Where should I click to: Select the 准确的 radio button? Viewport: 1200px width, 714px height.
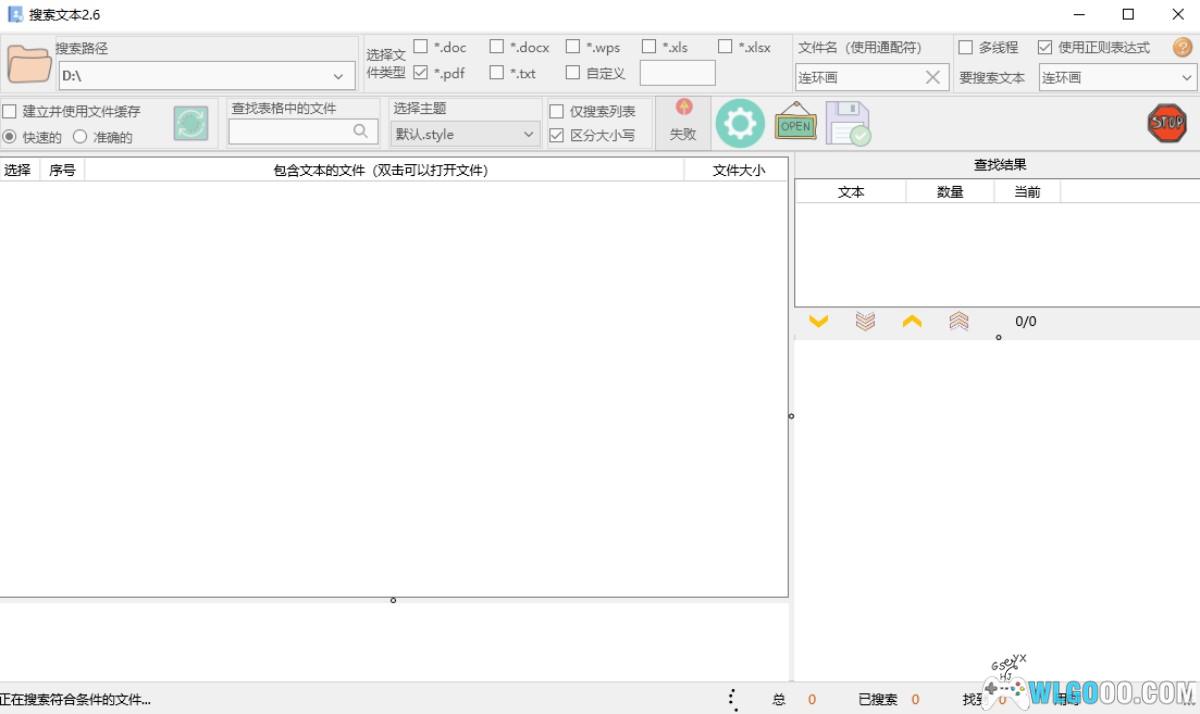[x=80, y=137]
